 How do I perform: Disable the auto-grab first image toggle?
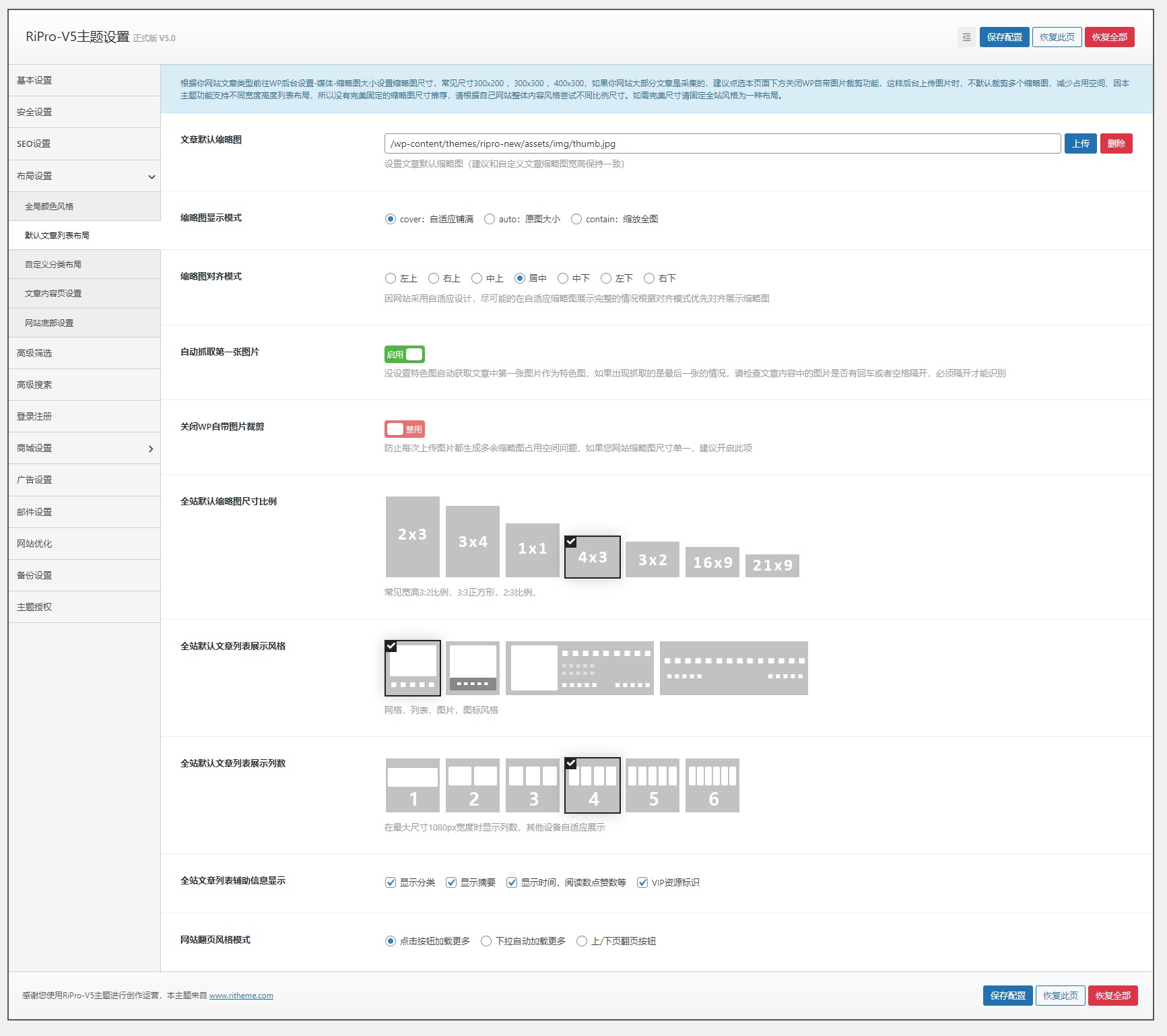pyautogui.click(x=404, y=354)
